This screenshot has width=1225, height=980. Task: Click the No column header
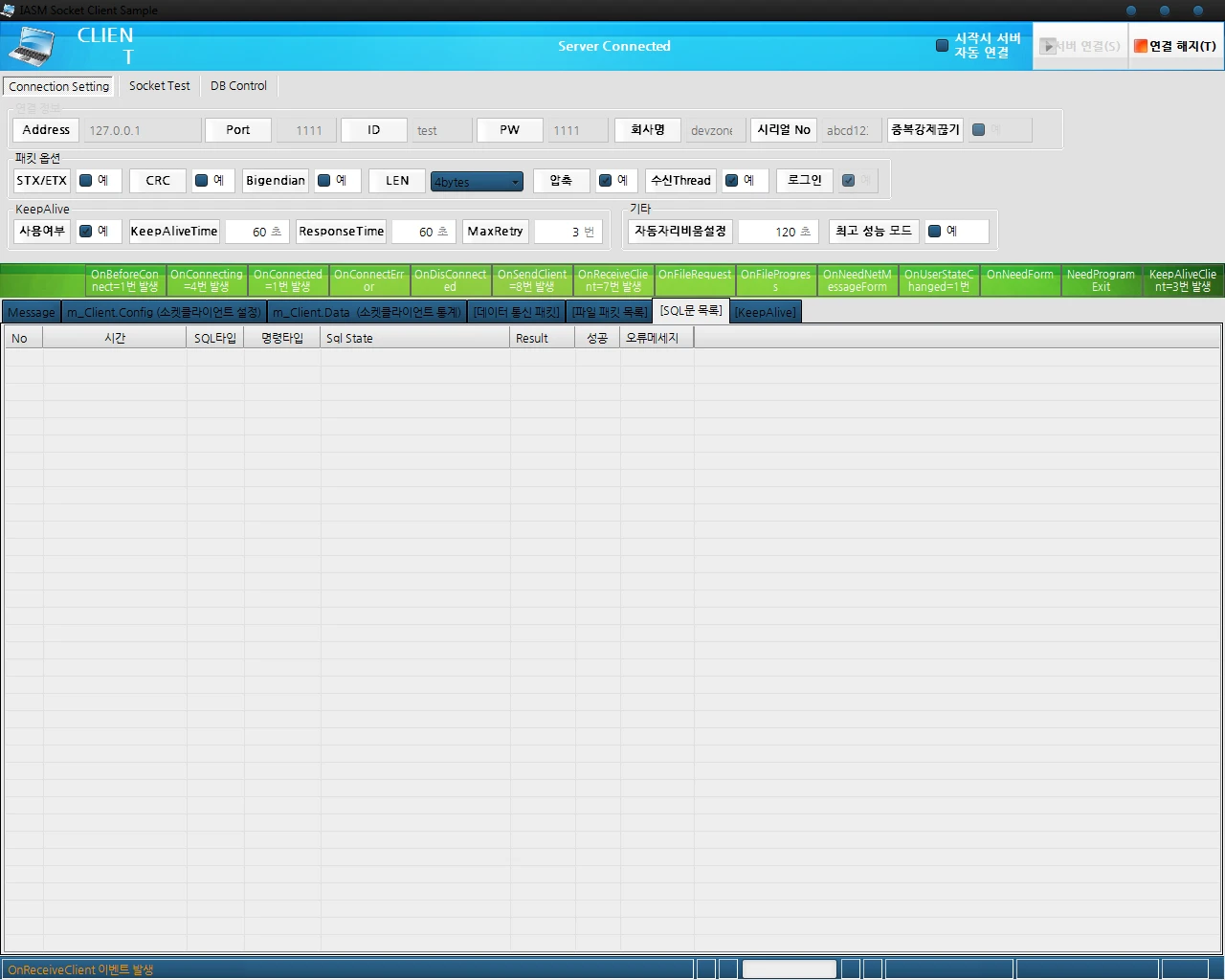pos(24,338)
